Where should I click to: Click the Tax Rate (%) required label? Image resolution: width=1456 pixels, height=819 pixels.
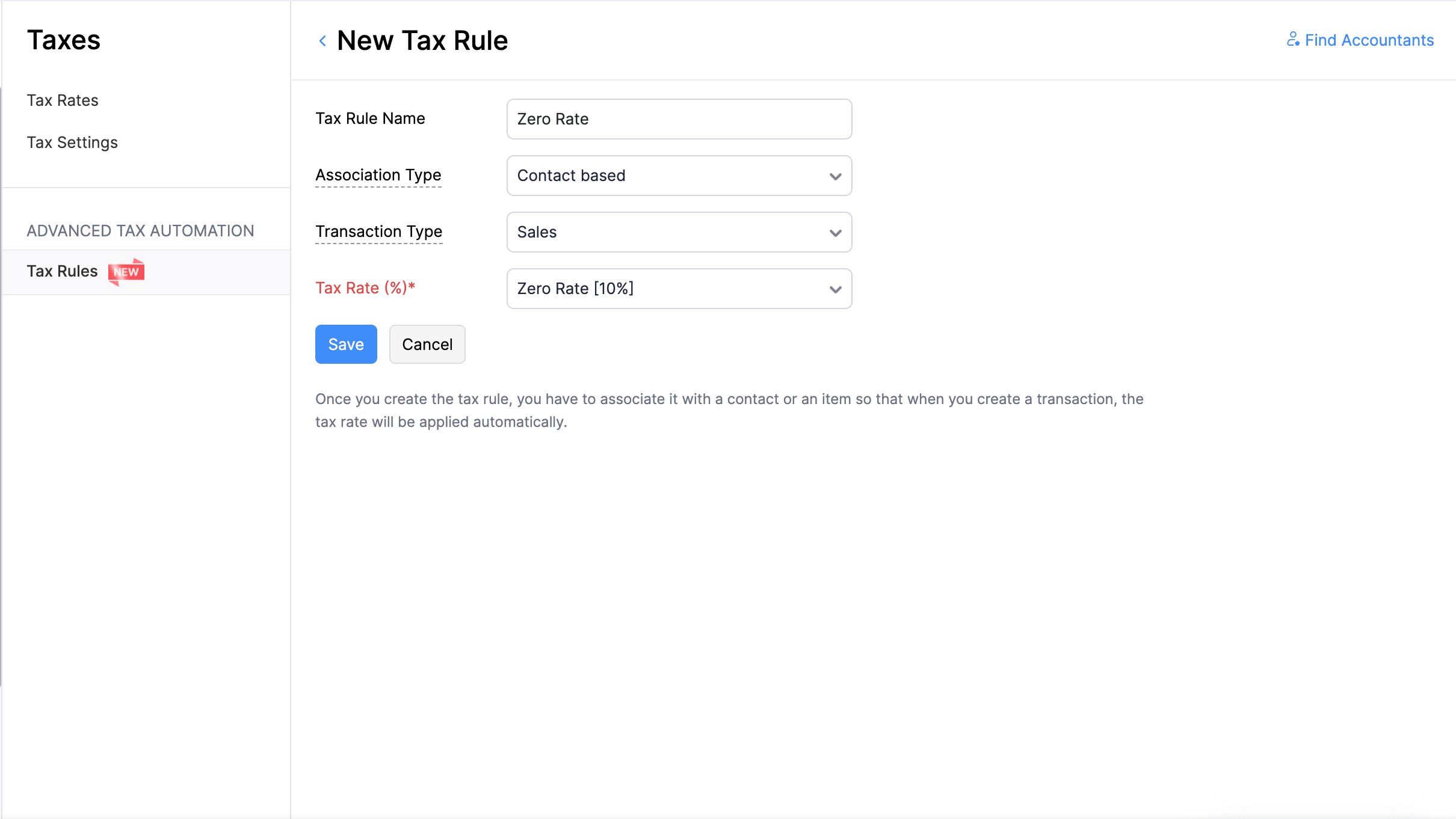click(x=365, y=288)
